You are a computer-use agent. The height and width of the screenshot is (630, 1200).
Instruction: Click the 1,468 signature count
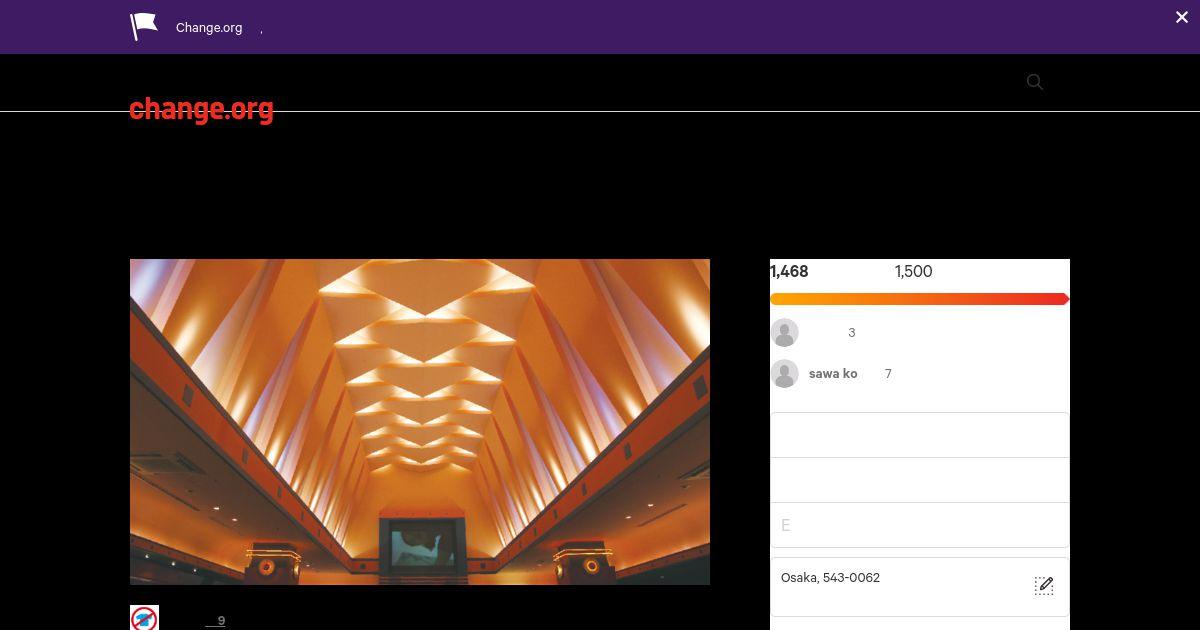point(789,271)
